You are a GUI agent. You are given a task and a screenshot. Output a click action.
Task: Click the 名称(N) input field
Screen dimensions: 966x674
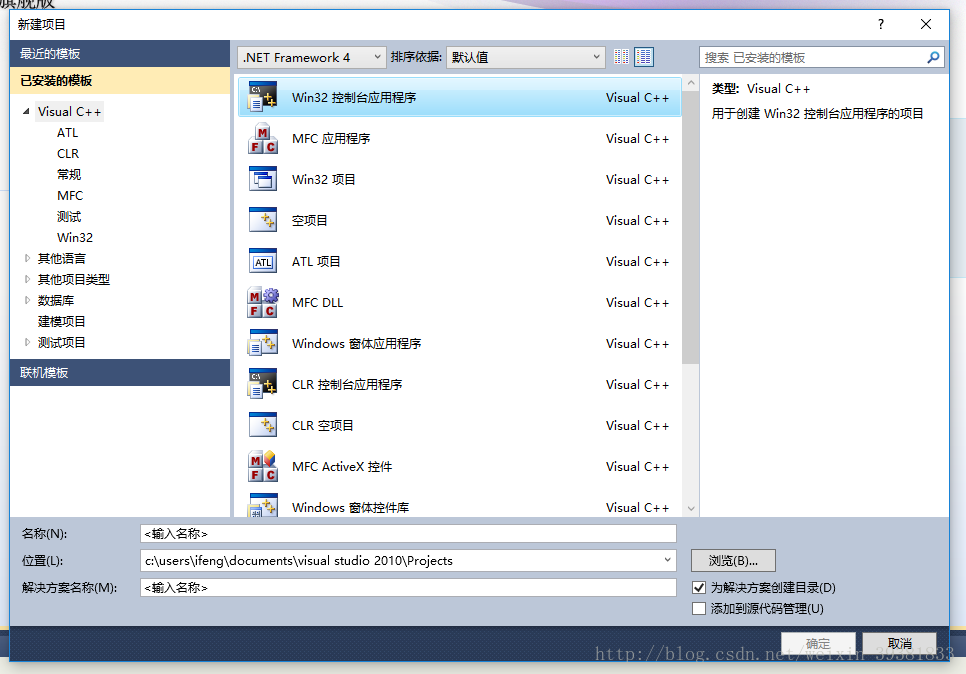408,534
